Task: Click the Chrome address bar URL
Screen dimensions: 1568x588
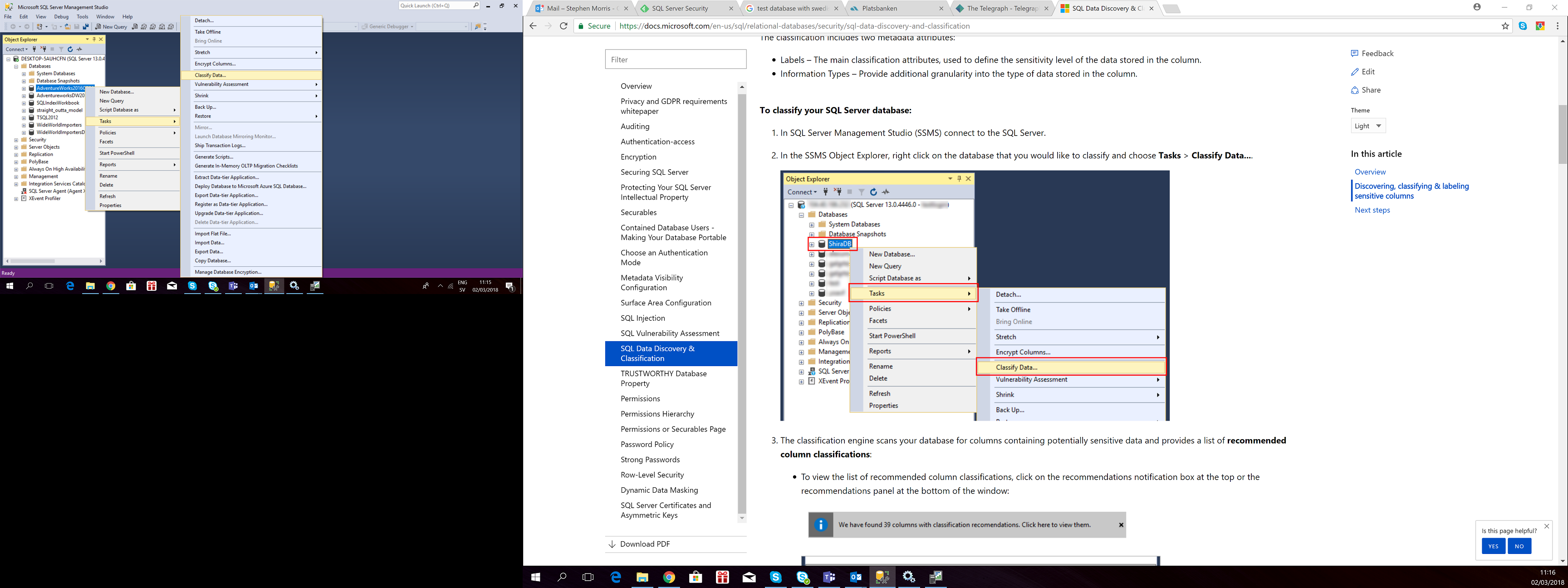Action: coord(794,26)
